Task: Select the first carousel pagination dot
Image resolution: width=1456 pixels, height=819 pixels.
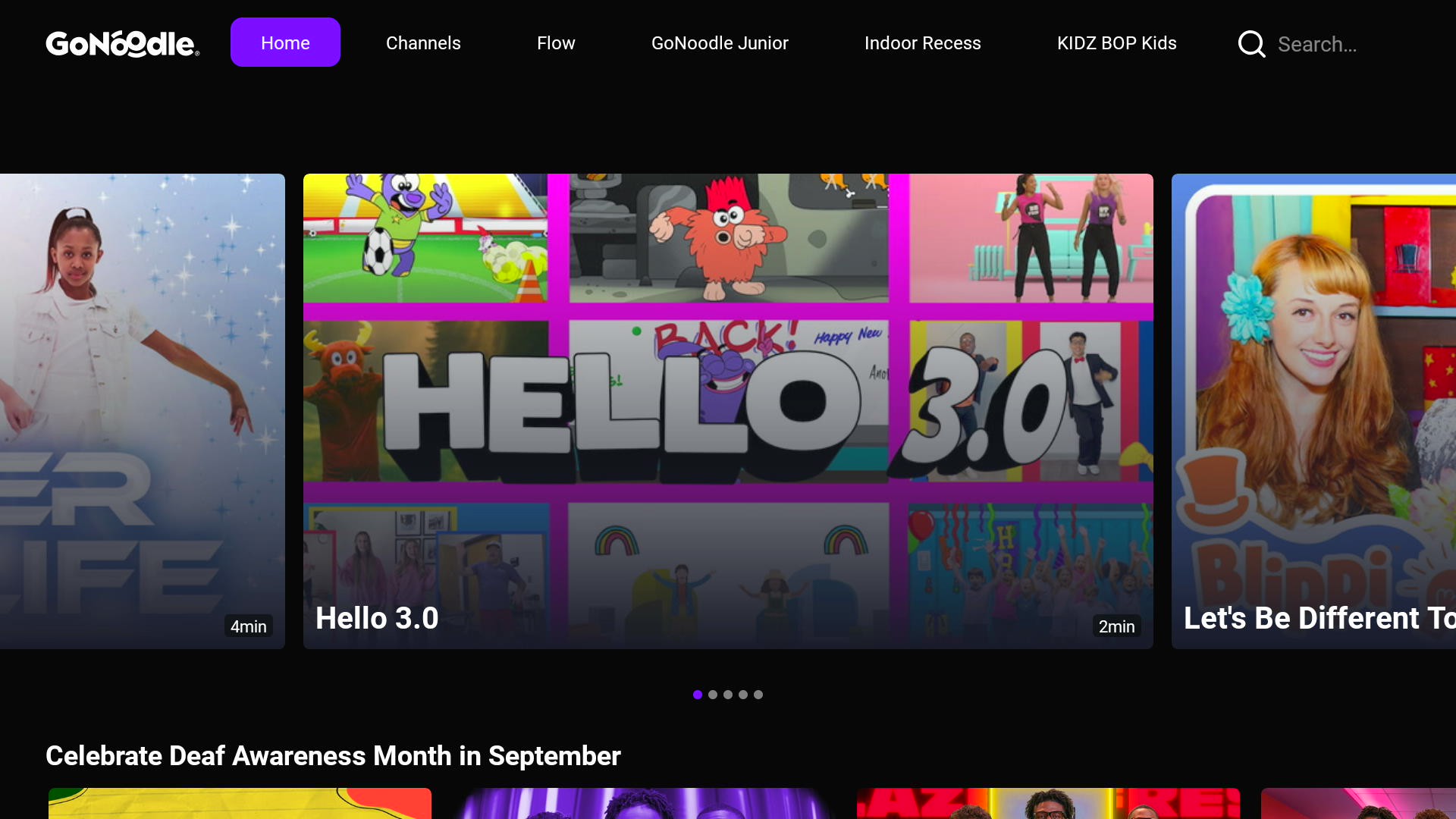Action: pos(698,694)
